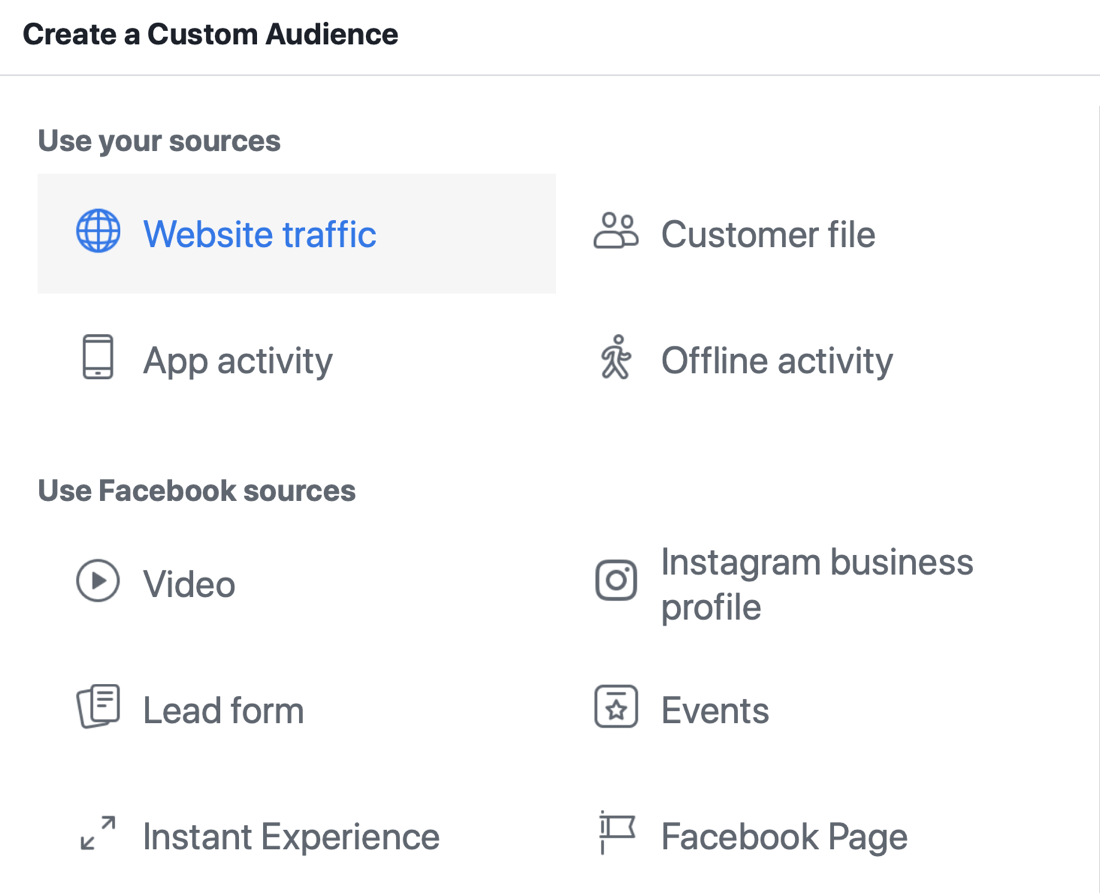Click the phone icon for App activity
The height and width of the screenshot is (893, 1100).
(x=98, y=358)
